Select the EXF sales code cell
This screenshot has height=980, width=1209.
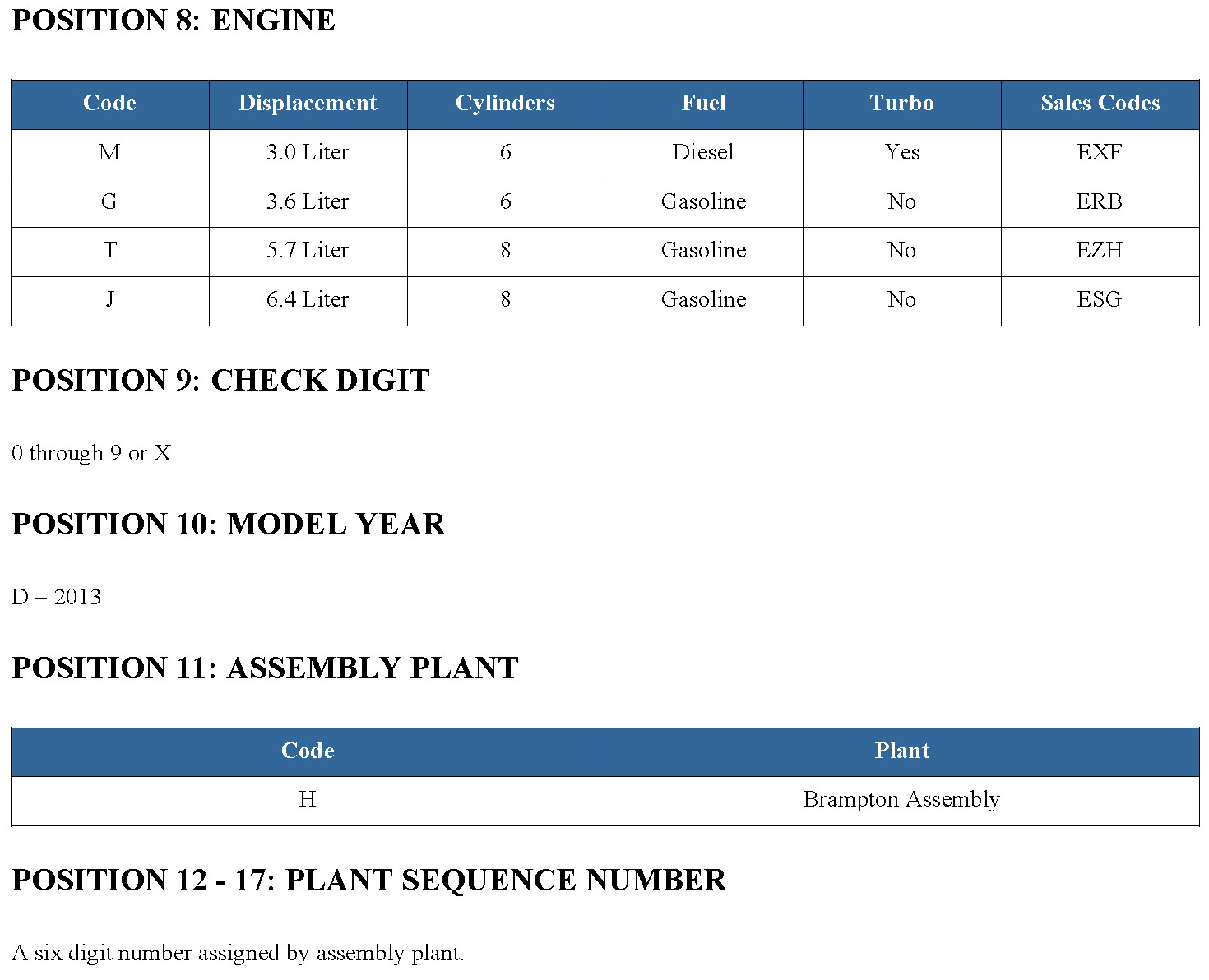click(x=1100, y=153)
